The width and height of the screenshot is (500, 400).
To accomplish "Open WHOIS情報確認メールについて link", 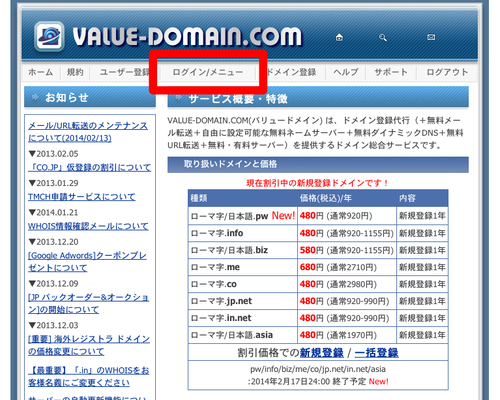I will (88, 226).
